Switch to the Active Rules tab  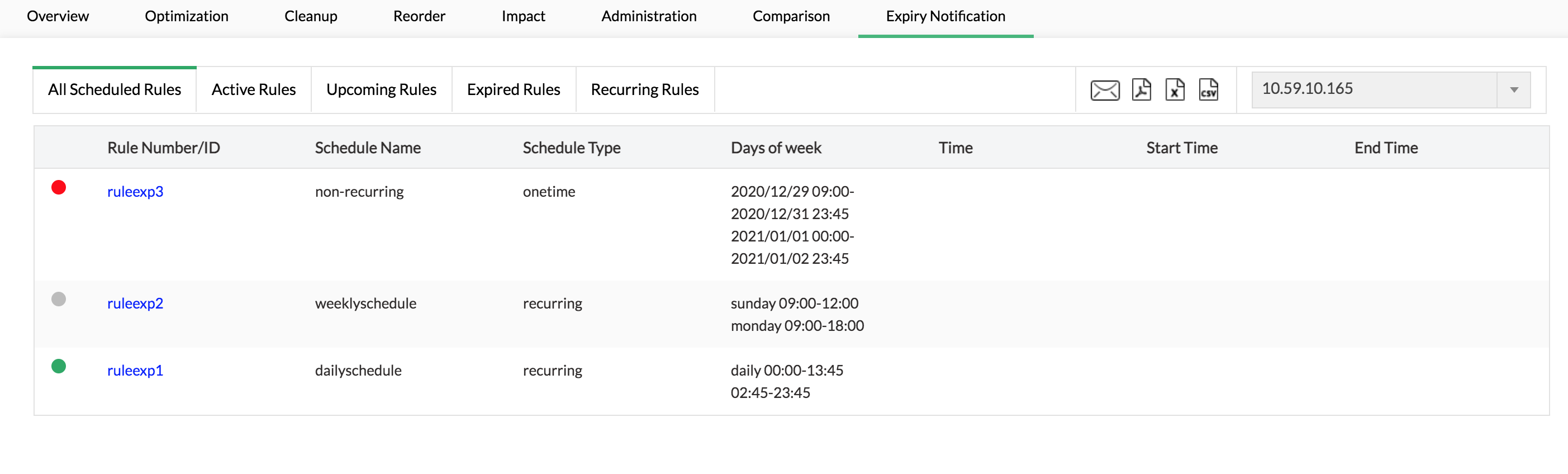(253, 89)
